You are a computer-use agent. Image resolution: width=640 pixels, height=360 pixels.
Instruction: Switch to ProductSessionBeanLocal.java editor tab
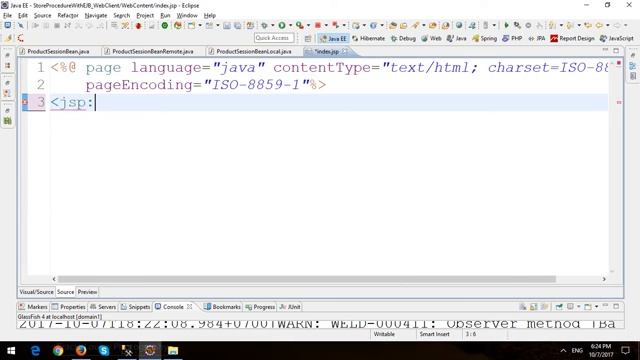(253, 51)
